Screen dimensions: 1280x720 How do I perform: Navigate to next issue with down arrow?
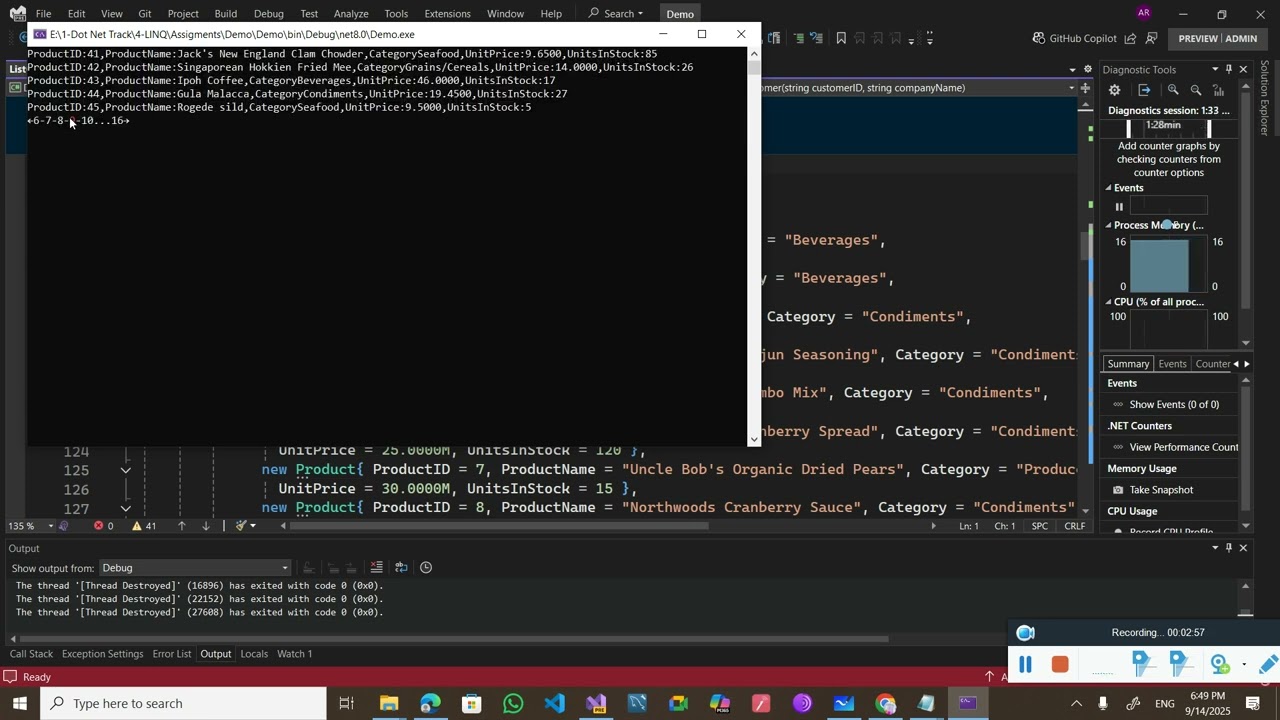[x=206, y=526]
